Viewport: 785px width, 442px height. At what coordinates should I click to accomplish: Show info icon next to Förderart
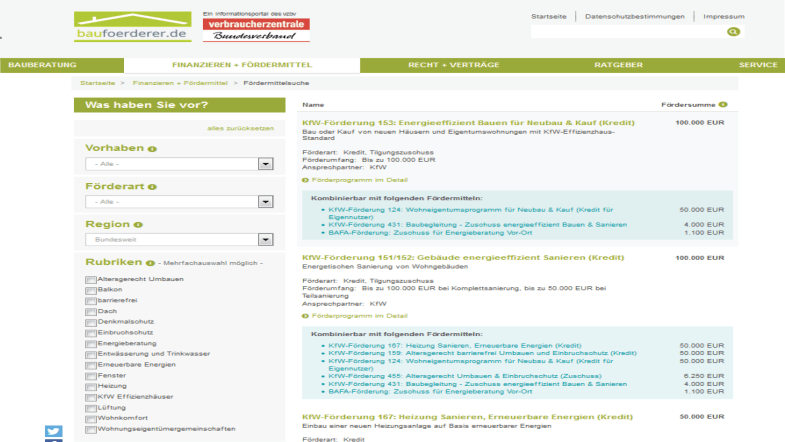point(152,187)
